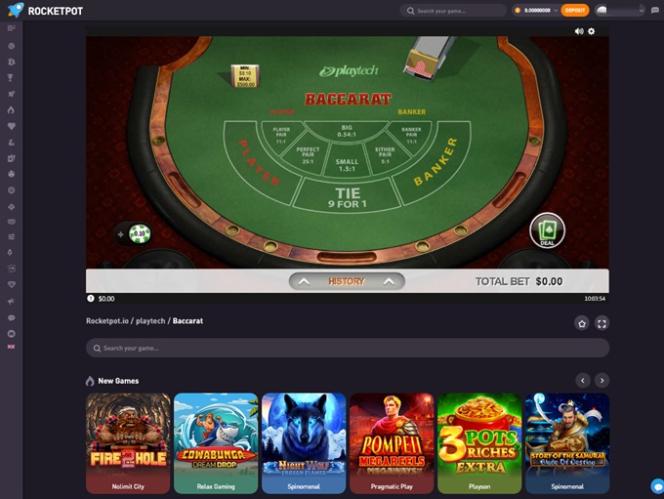This screenshot has height=499, width=664.
Task: Open the playtech breadcrumb link
Action: click(150, 321)
